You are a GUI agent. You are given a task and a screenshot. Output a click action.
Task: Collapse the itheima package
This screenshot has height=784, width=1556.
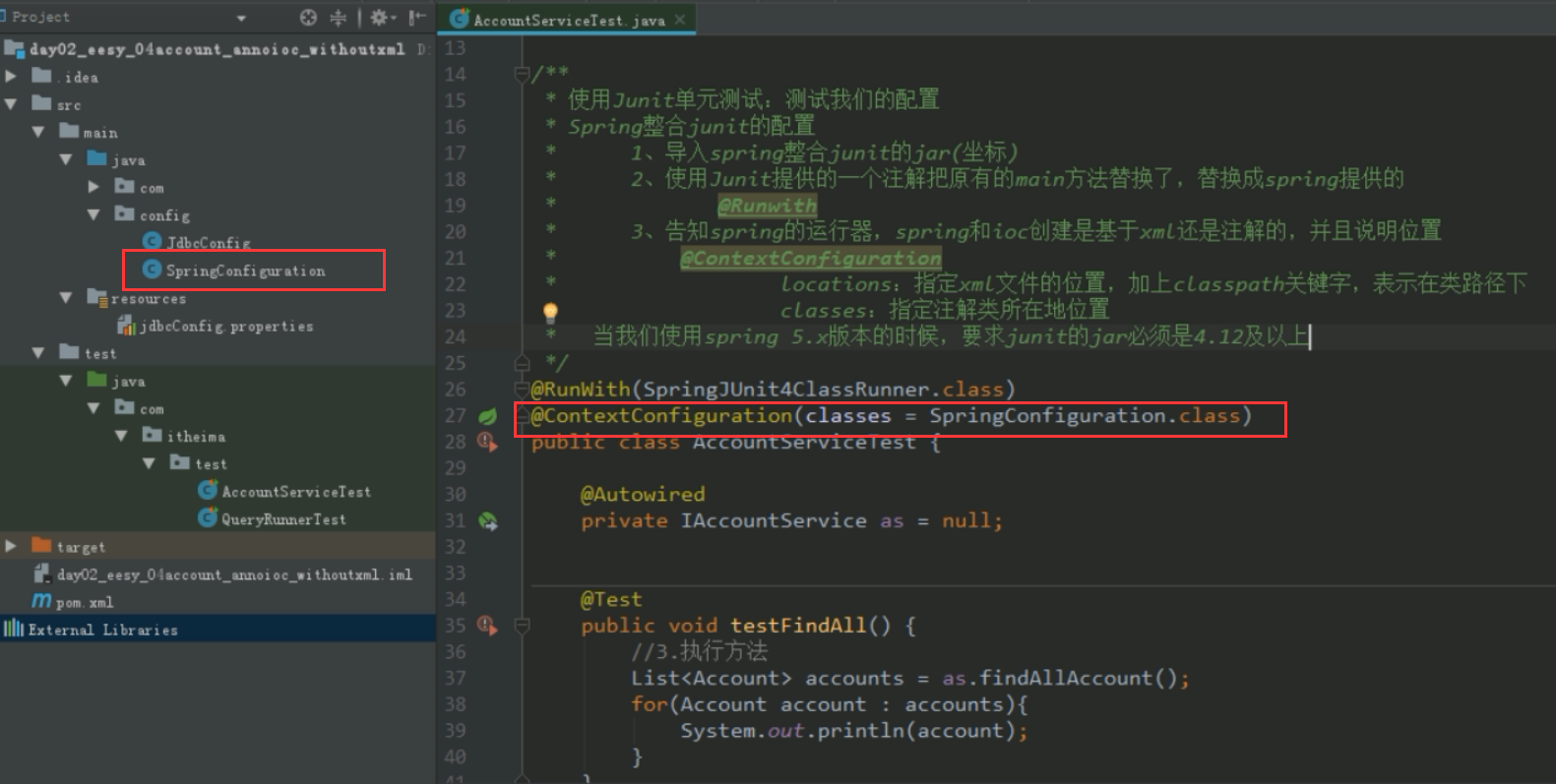click(121, 435)
